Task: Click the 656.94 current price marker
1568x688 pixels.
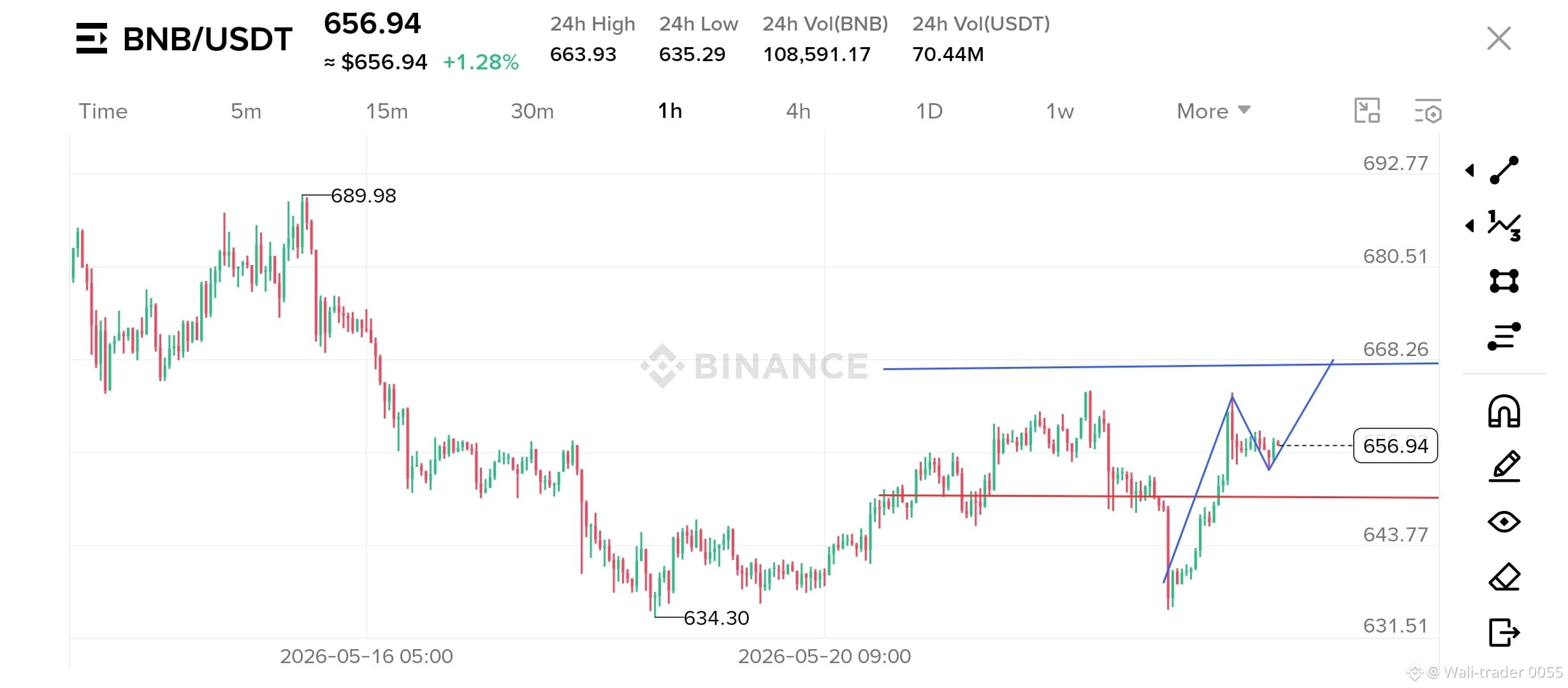Action: (1395, 445)
